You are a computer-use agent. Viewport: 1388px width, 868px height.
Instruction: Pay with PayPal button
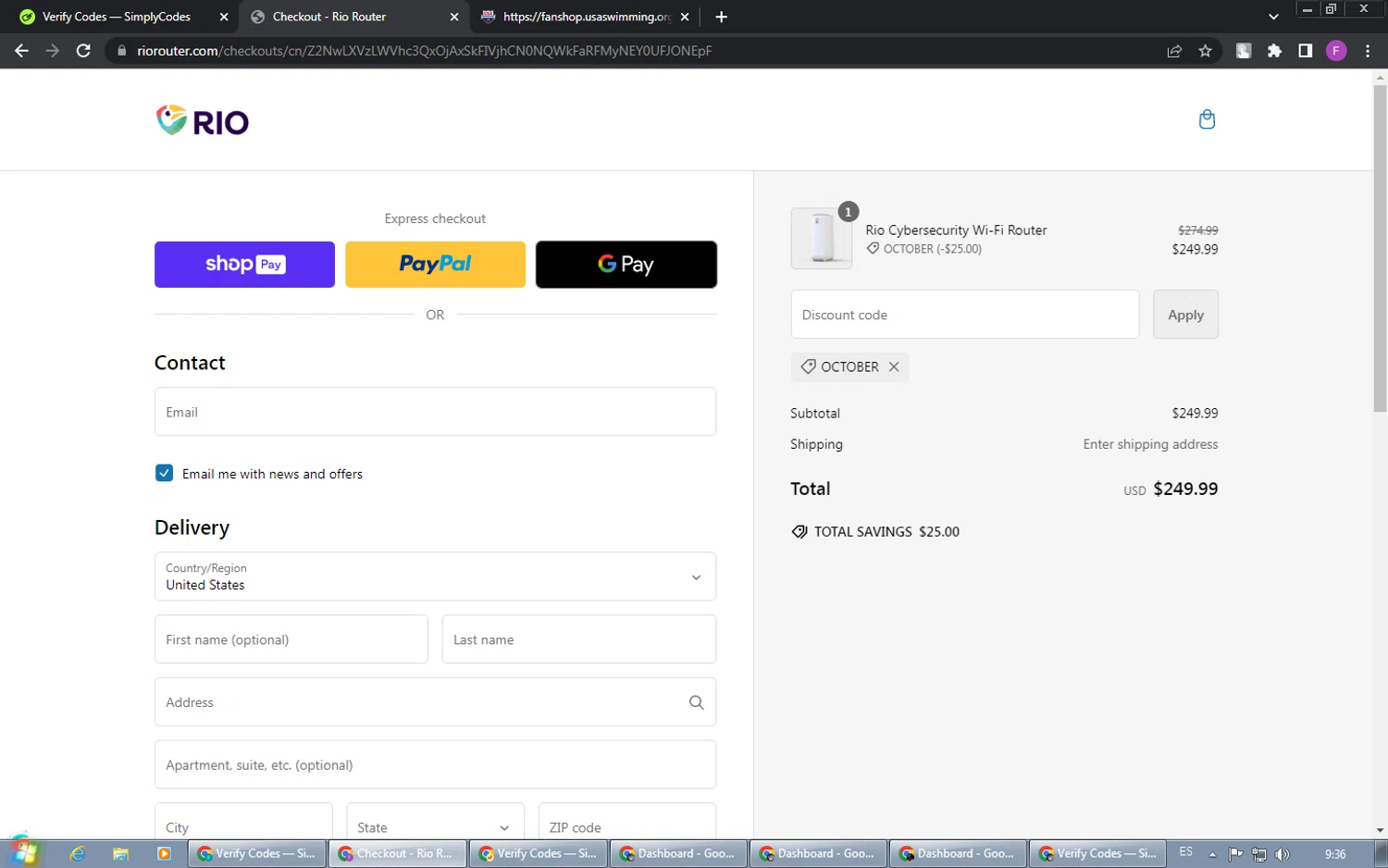435,265
